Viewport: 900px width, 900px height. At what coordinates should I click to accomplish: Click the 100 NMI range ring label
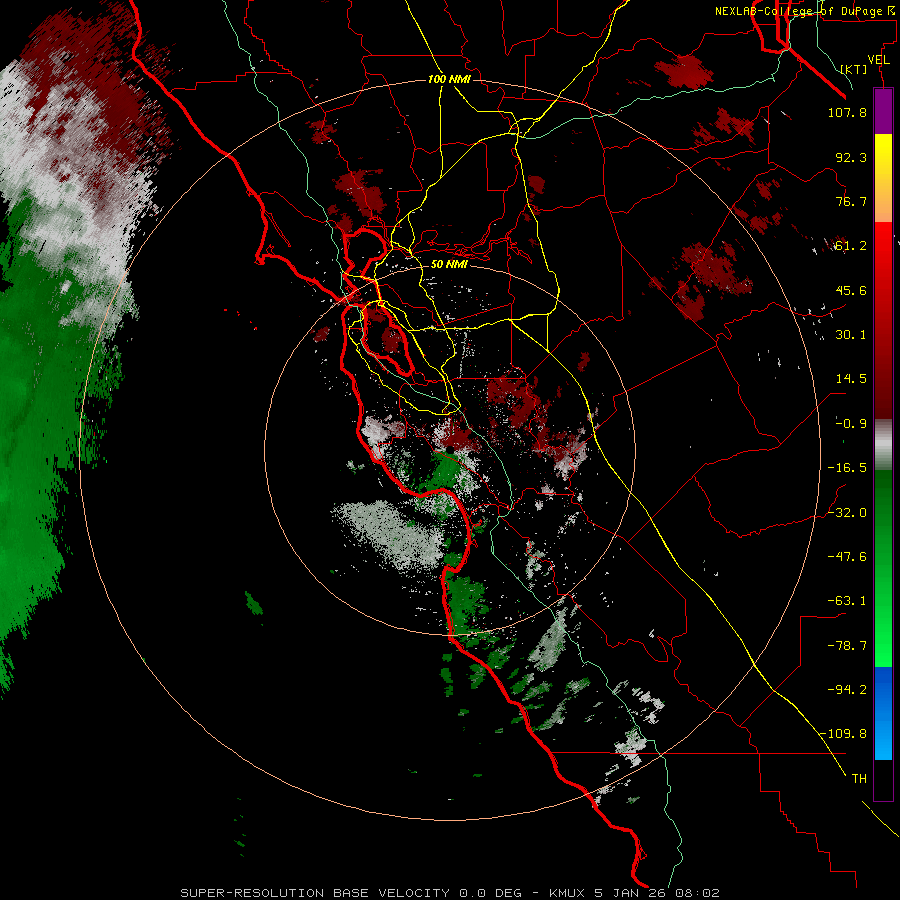[449, 79]
